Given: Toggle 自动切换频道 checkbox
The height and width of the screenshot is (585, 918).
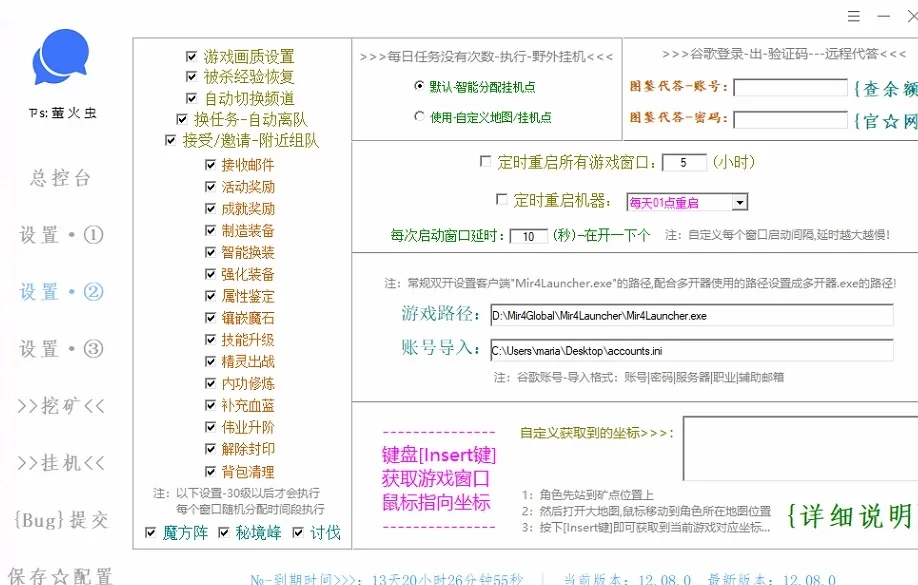Looking at the screenshot, I should coord(191,98).
